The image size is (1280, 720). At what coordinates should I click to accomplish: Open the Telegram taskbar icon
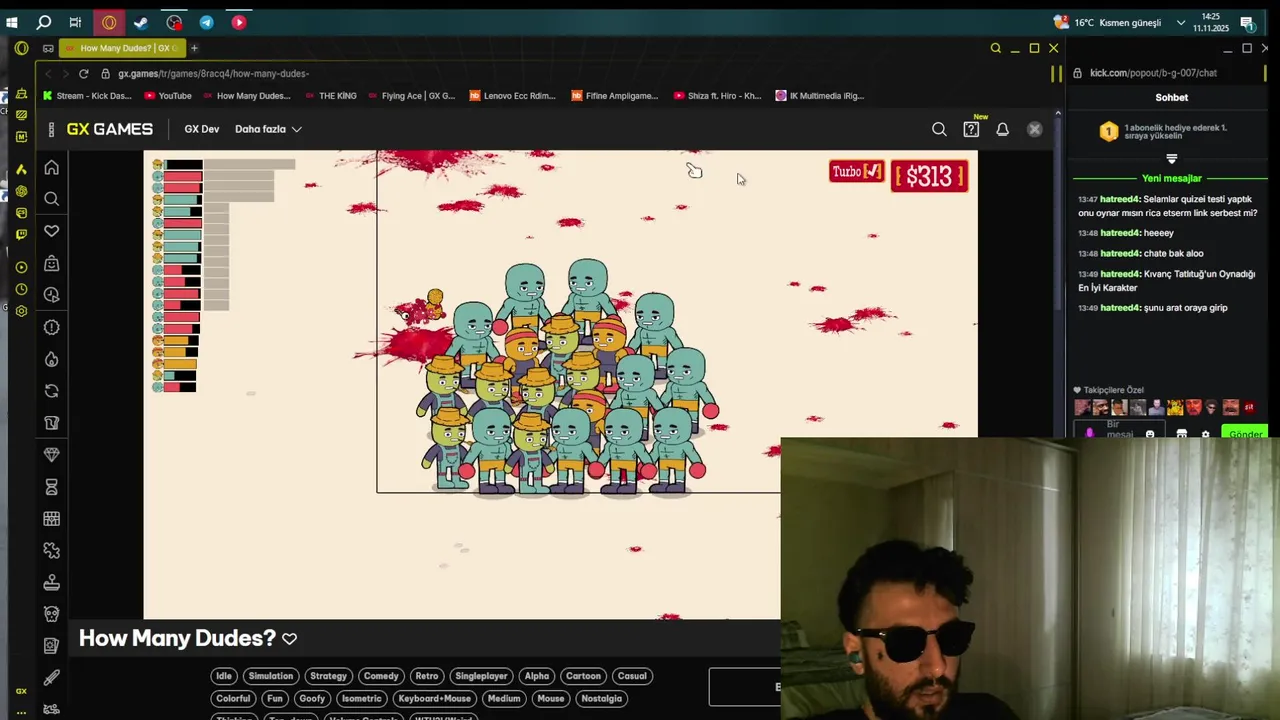coord(206,22)
